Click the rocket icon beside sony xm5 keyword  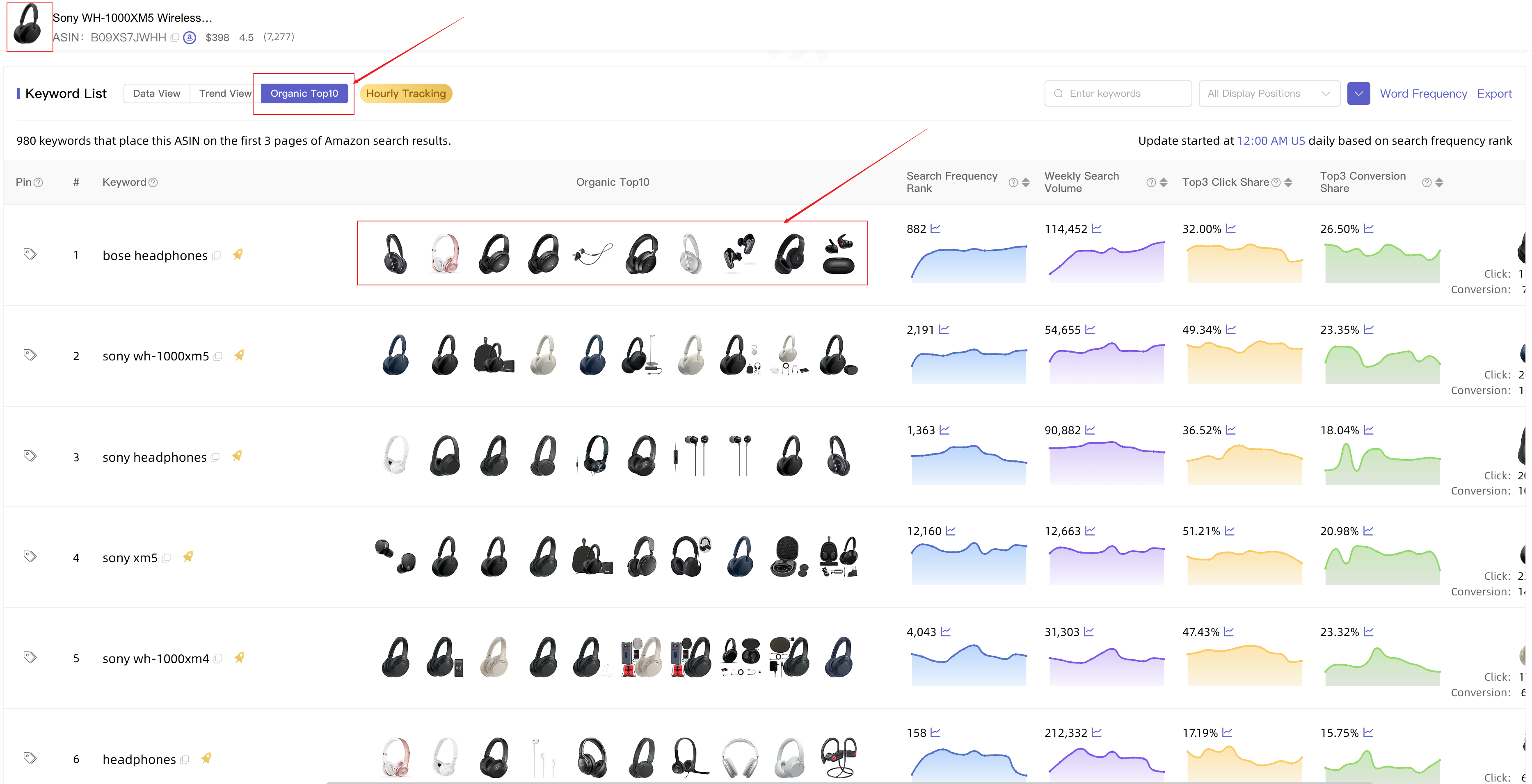click(188, 557)
